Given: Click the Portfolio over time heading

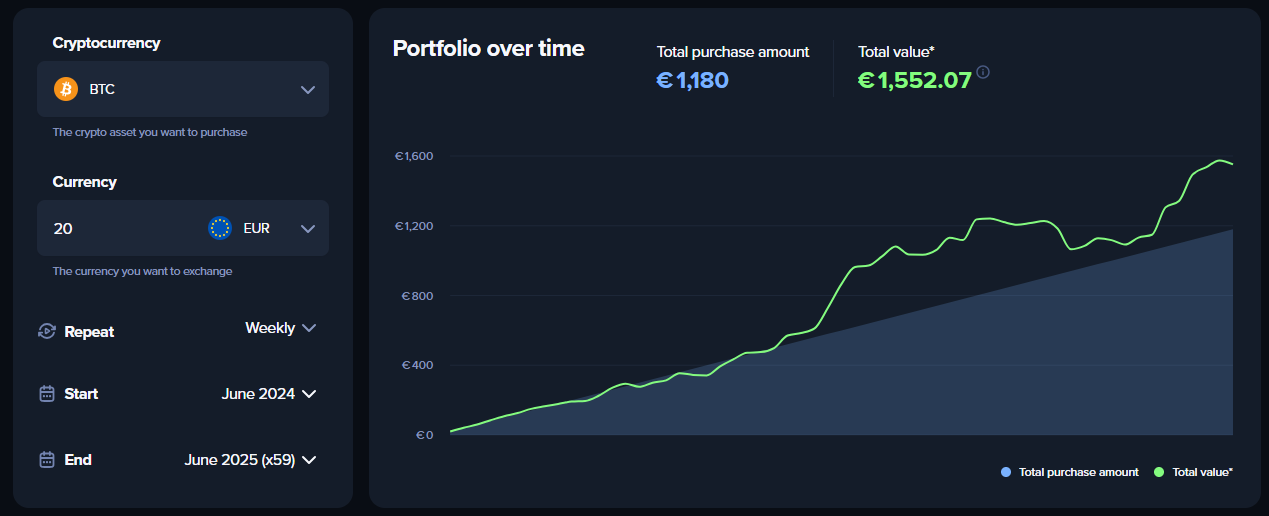Looking at the screenshot, I should [x=488, y=48].
